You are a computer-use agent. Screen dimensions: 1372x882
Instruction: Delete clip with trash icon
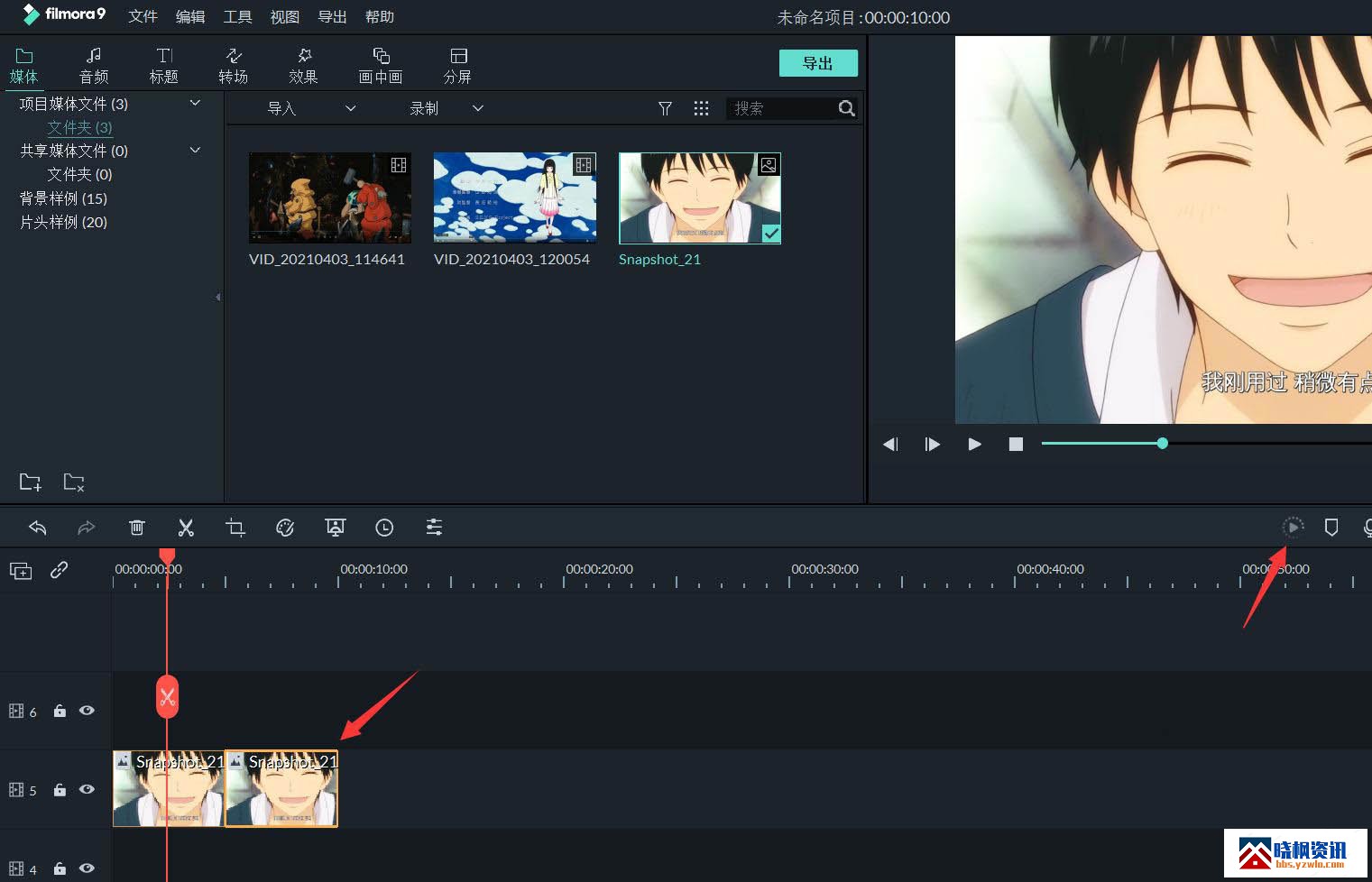136,528
